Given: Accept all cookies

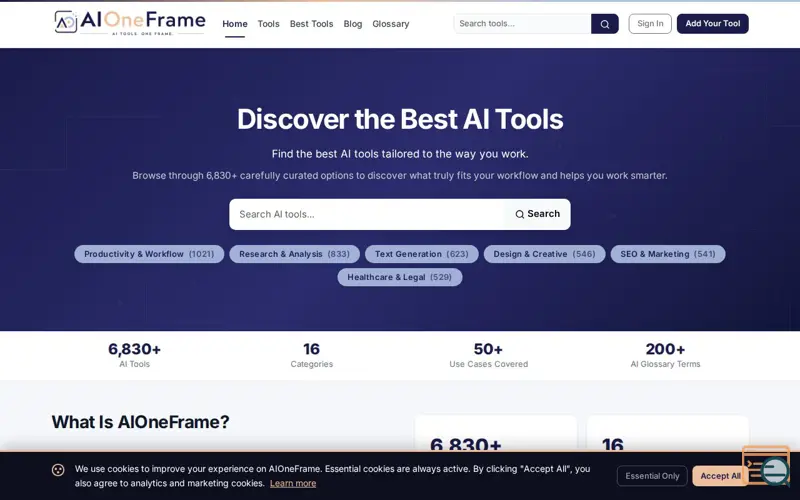Looking at the screenshot, I should pos(720,476).
